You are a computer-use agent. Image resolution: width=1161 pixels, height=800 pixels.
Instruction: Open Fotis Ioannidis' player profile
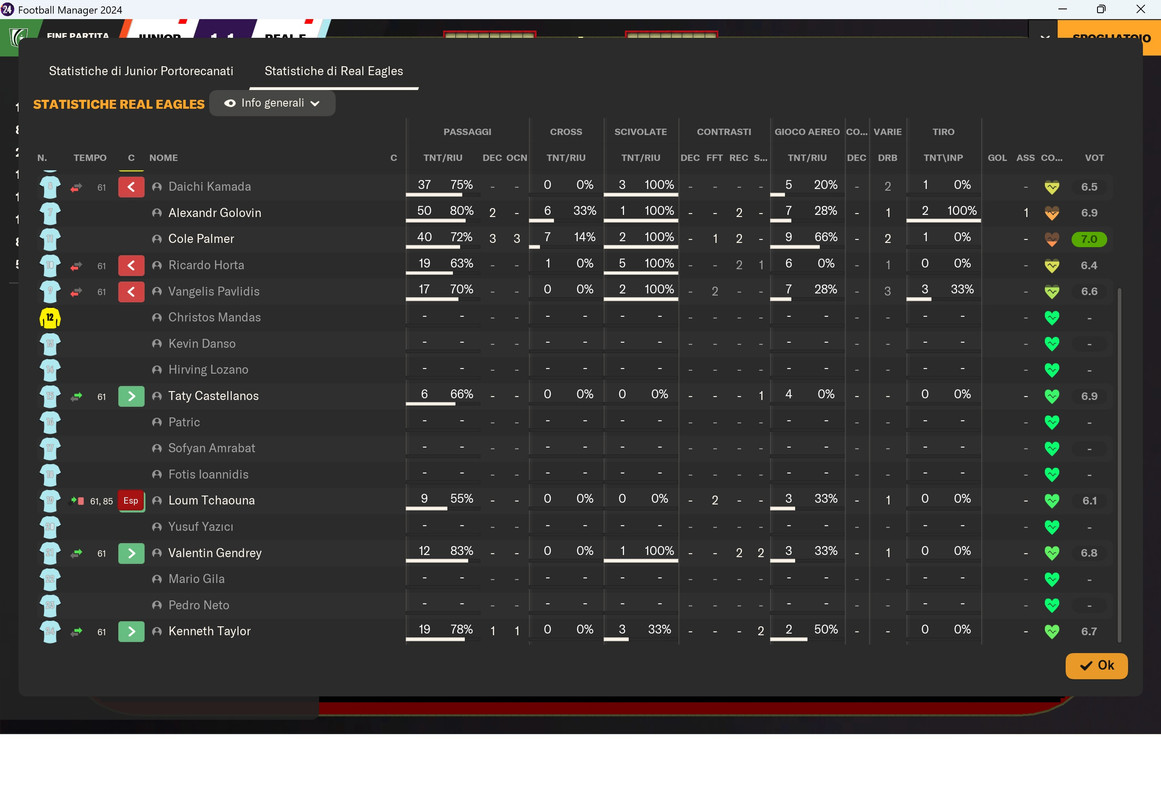[x=208, y=474]
